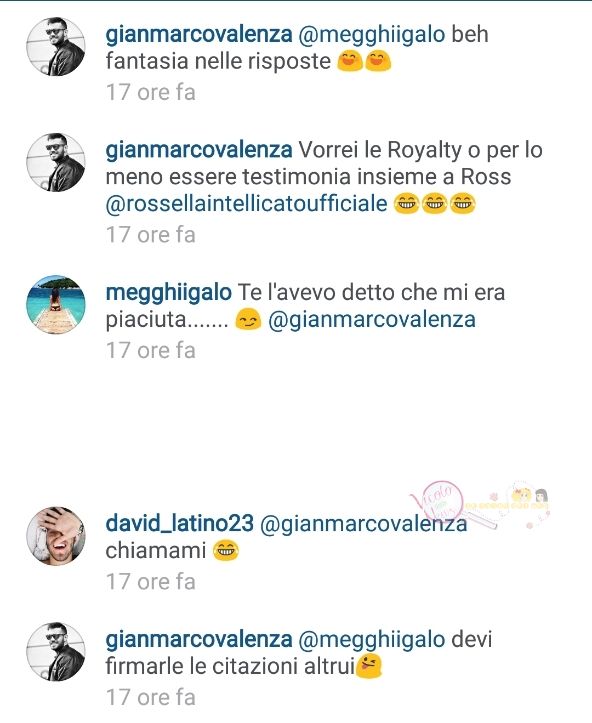Image resolution: width=592 pixels, height=723 pixels.
Task: Tap @megghiigalo mention before 'beh'
Action: click(372, 35)
